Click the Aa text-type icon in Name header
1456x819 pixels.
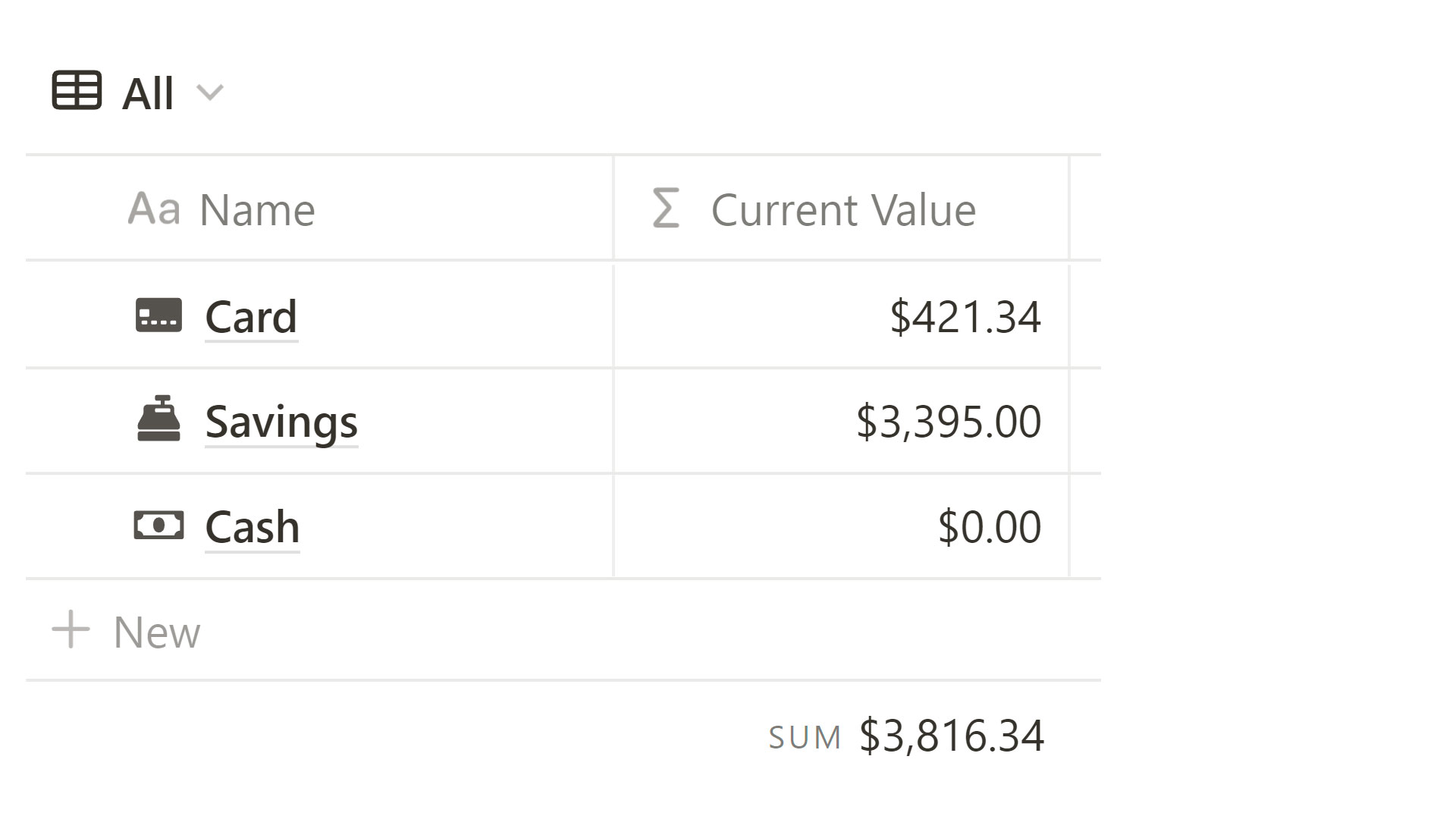(154, 209)
